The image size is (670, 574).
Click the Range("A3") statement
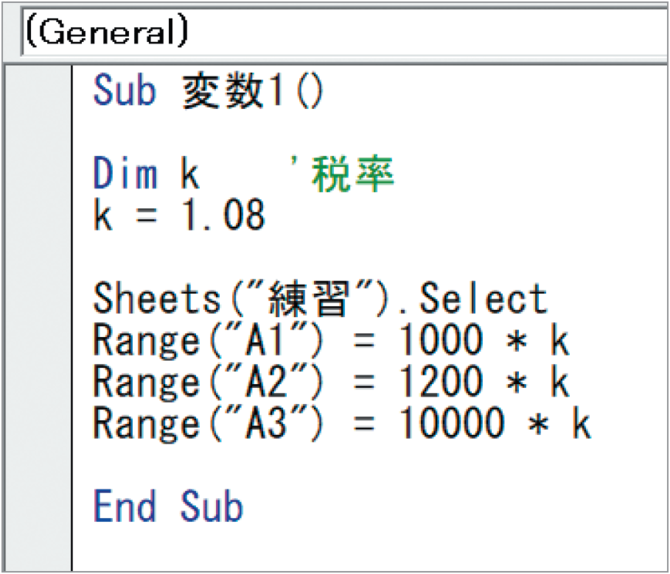(x=342, y=423)
